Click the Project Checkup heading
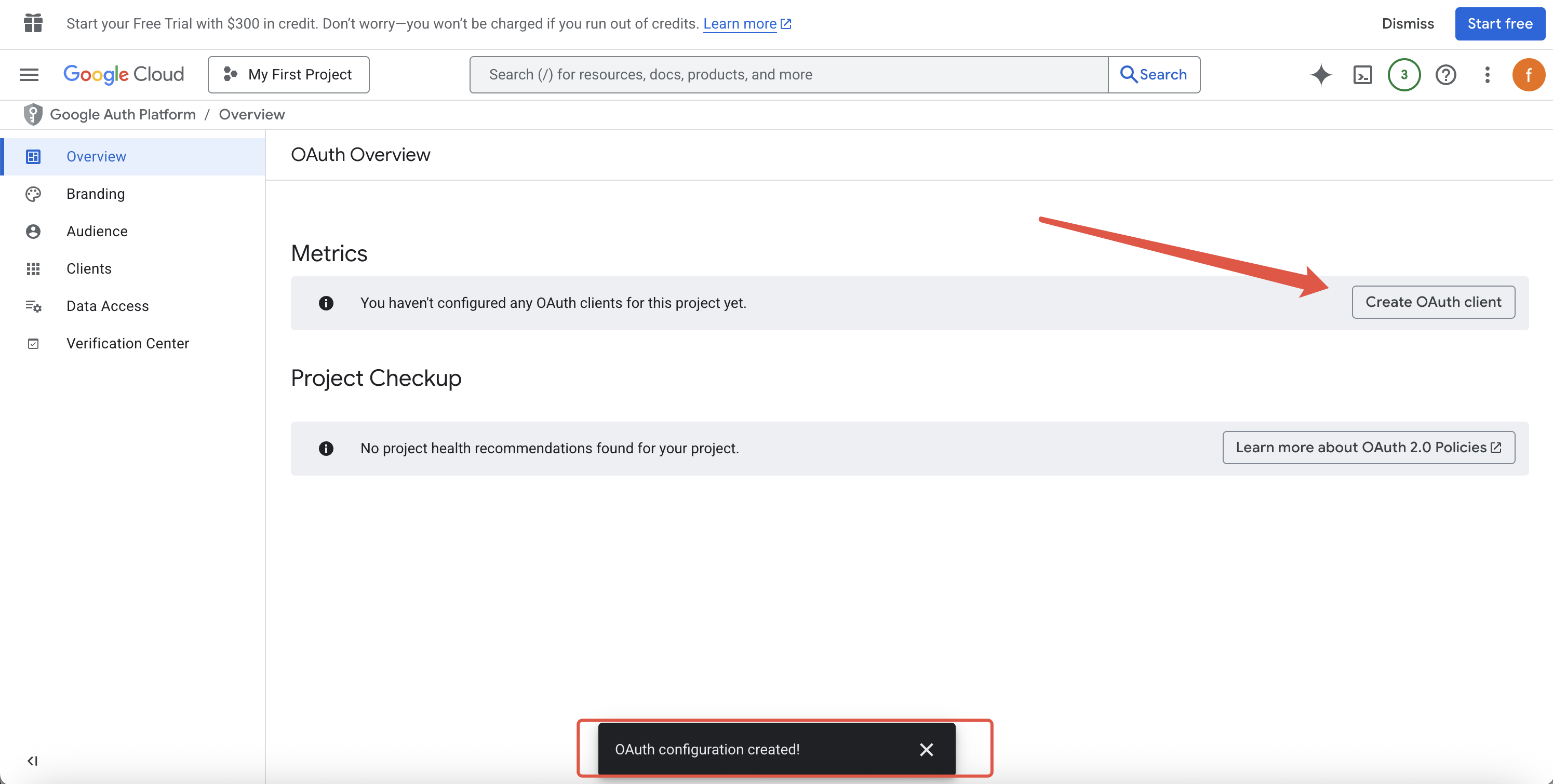 (376, 378)
